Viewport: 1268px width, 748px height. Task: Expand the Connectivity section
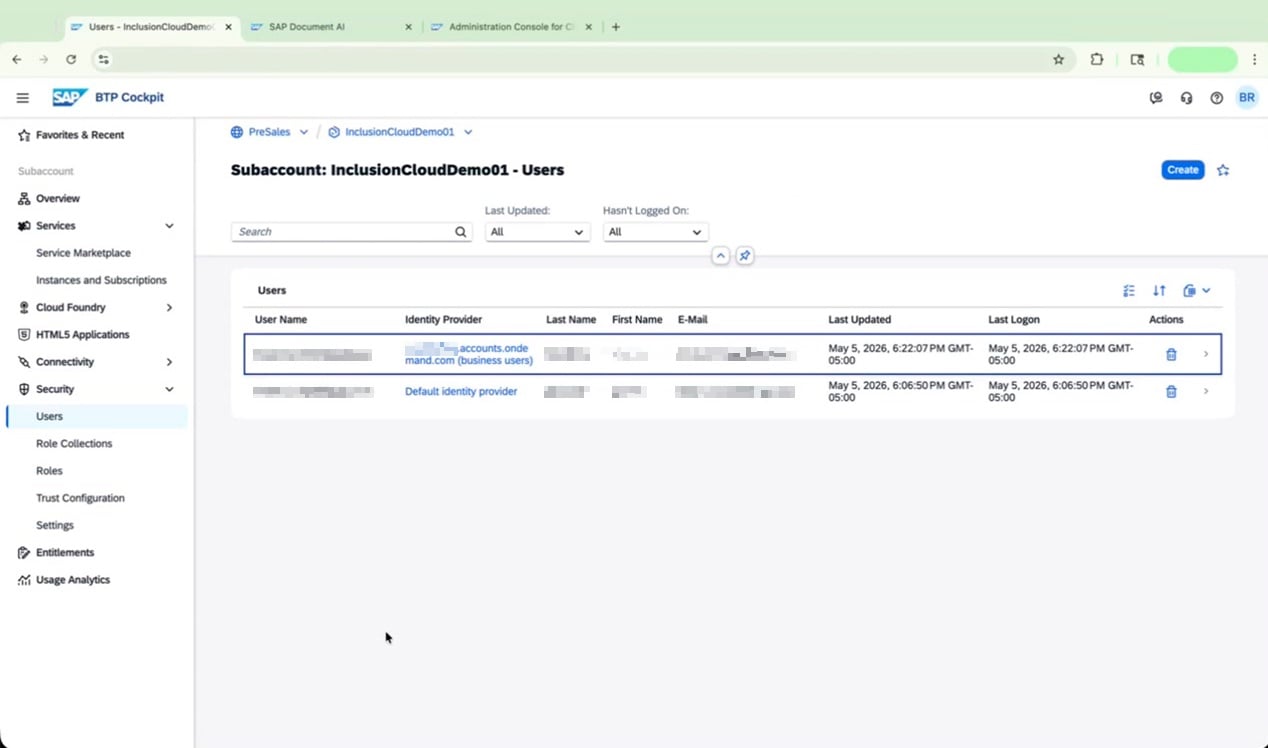click(169, 362)
